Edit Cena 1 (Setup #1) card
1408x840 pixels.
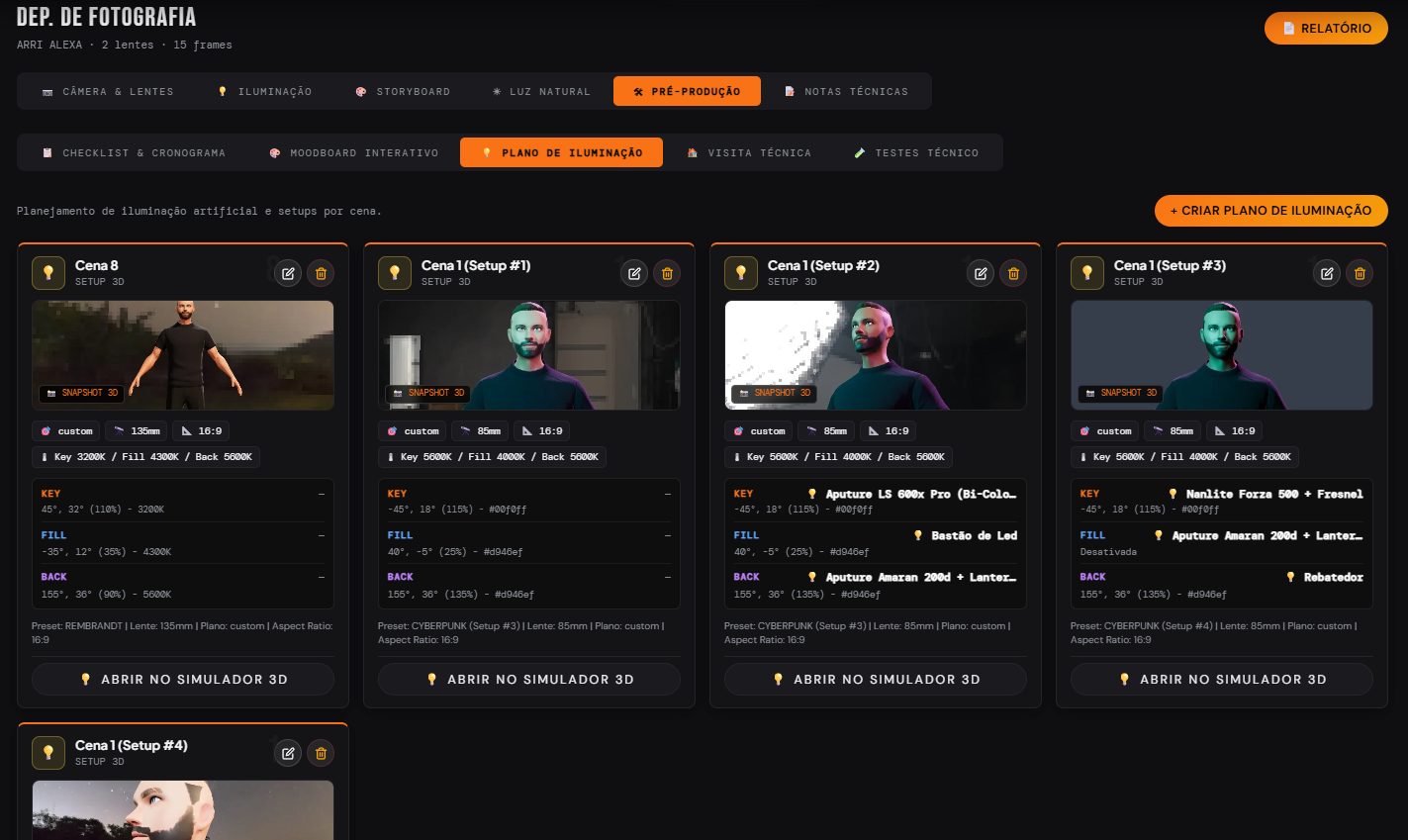[x=634, y=273]
